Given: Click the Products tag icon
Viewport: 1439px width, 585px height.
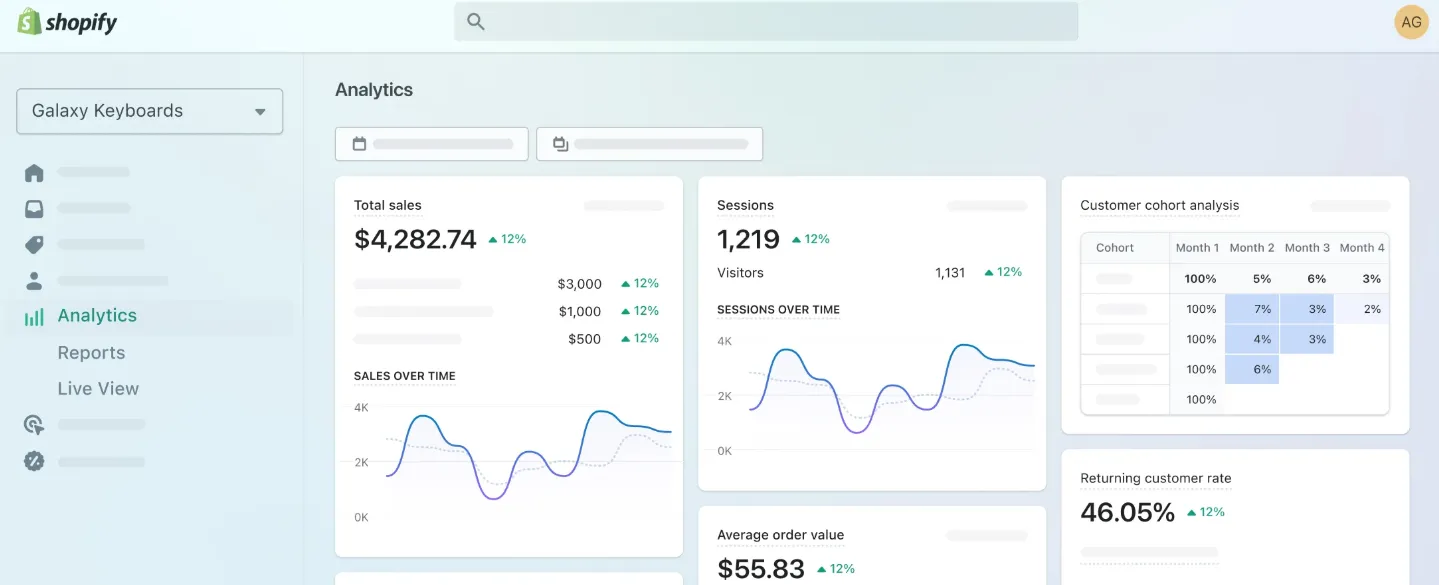Looking at the screenshot, I should click(33, 244).
